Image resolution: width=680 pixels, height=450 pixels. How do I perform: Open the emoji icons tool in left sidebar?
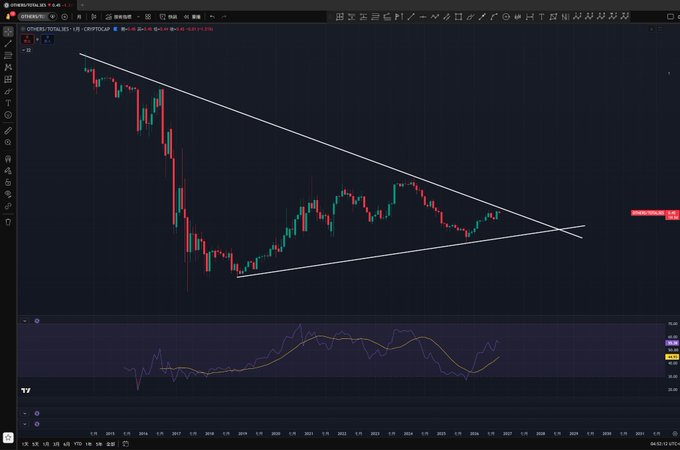[x=8, y=115]
